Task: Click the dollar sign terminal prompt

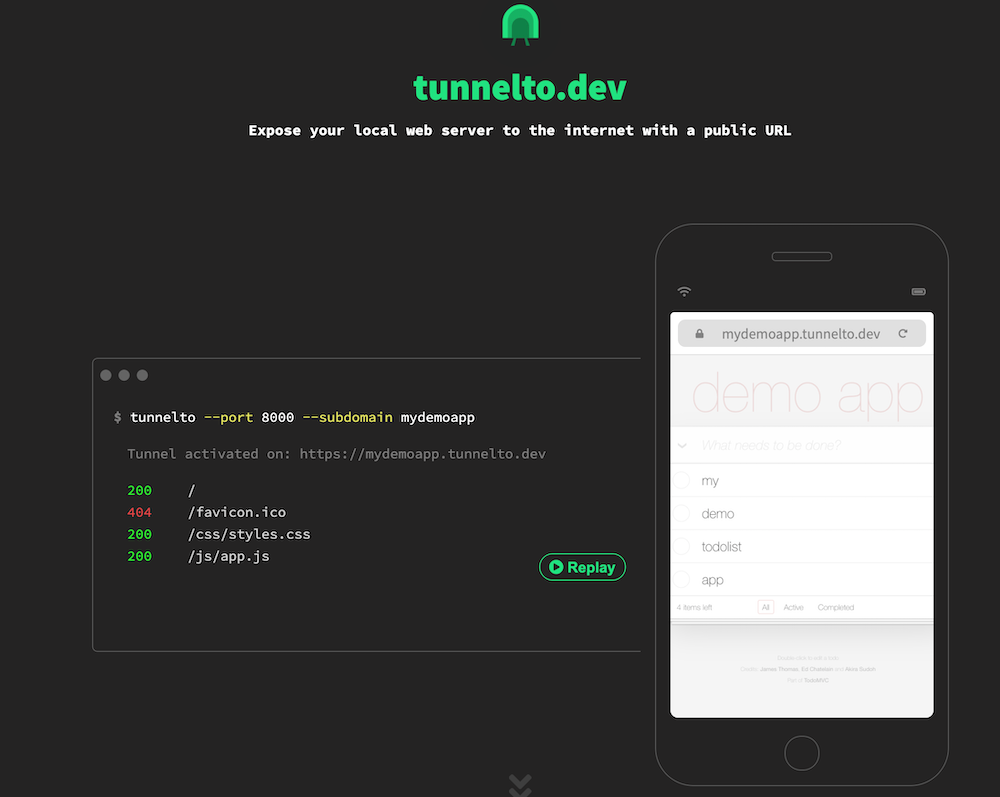Action: click(x=117, y=418)
